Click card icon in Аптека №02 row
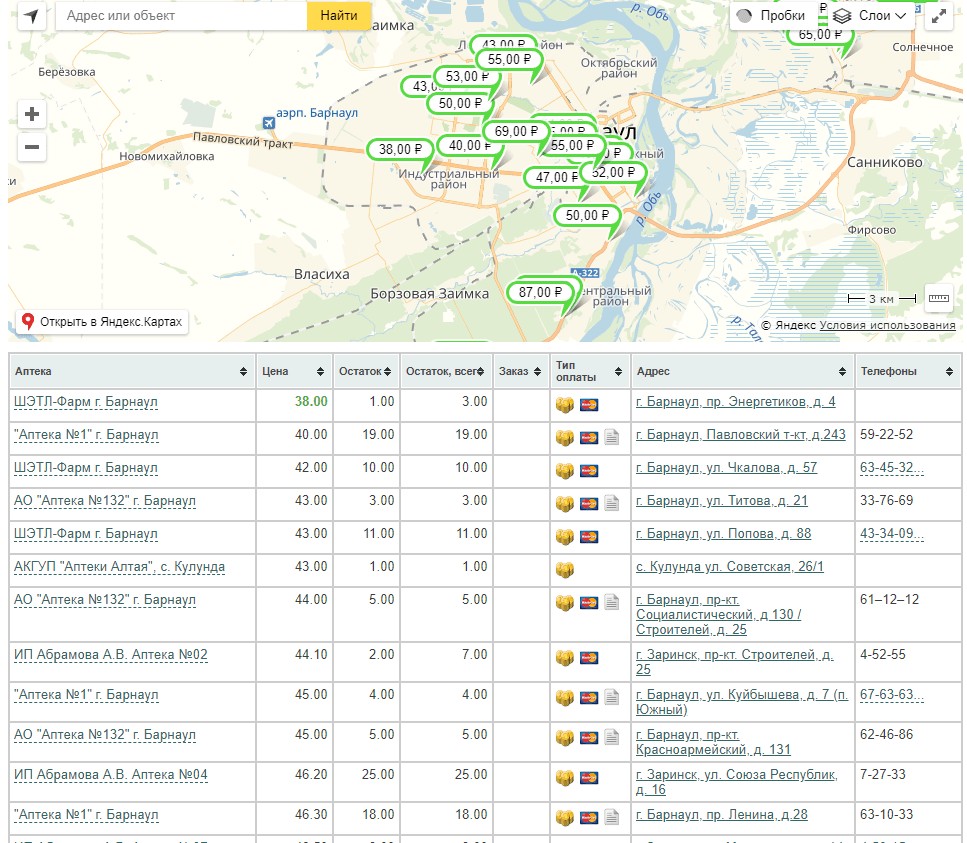 [589, 658]
